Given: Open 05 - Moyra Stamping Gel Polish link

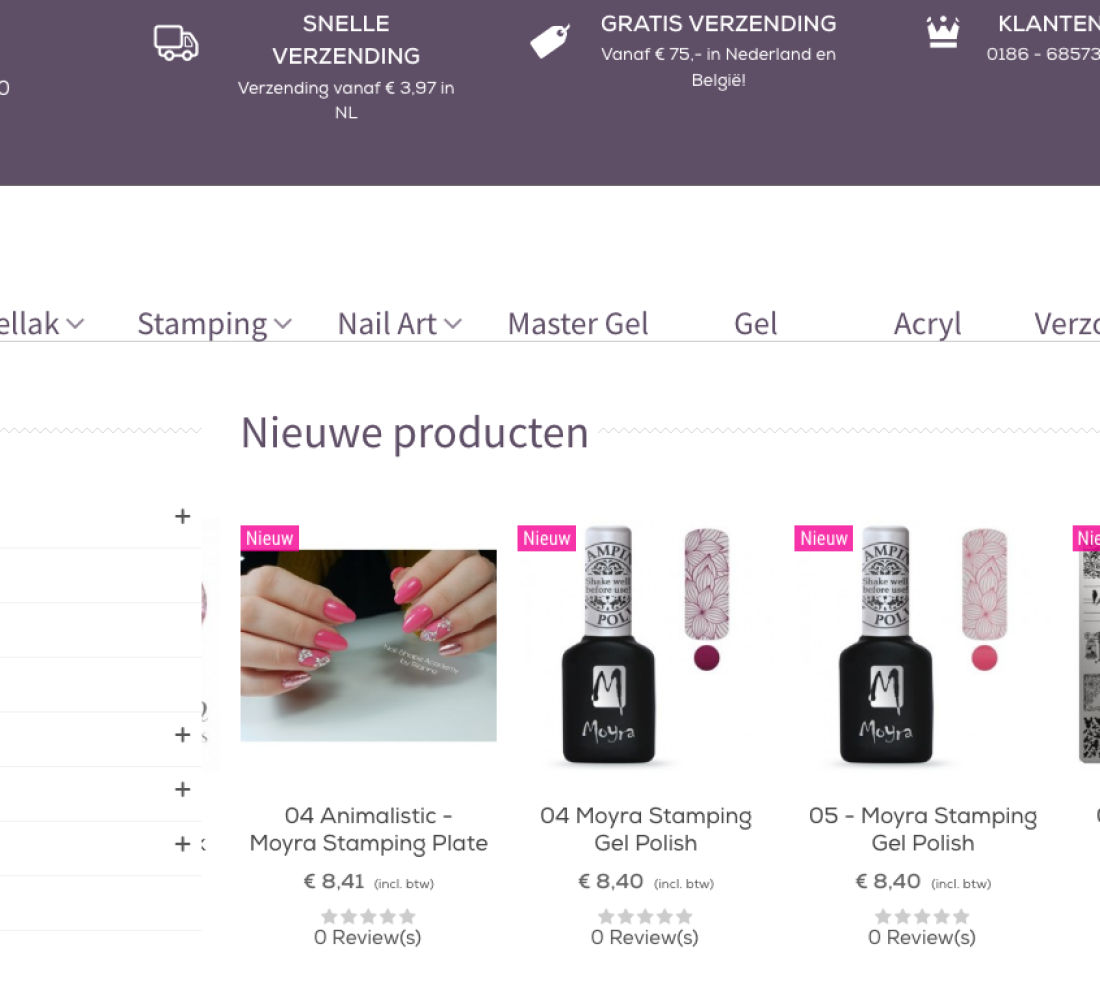Looking at the screenshot, I should pos(922,829).
